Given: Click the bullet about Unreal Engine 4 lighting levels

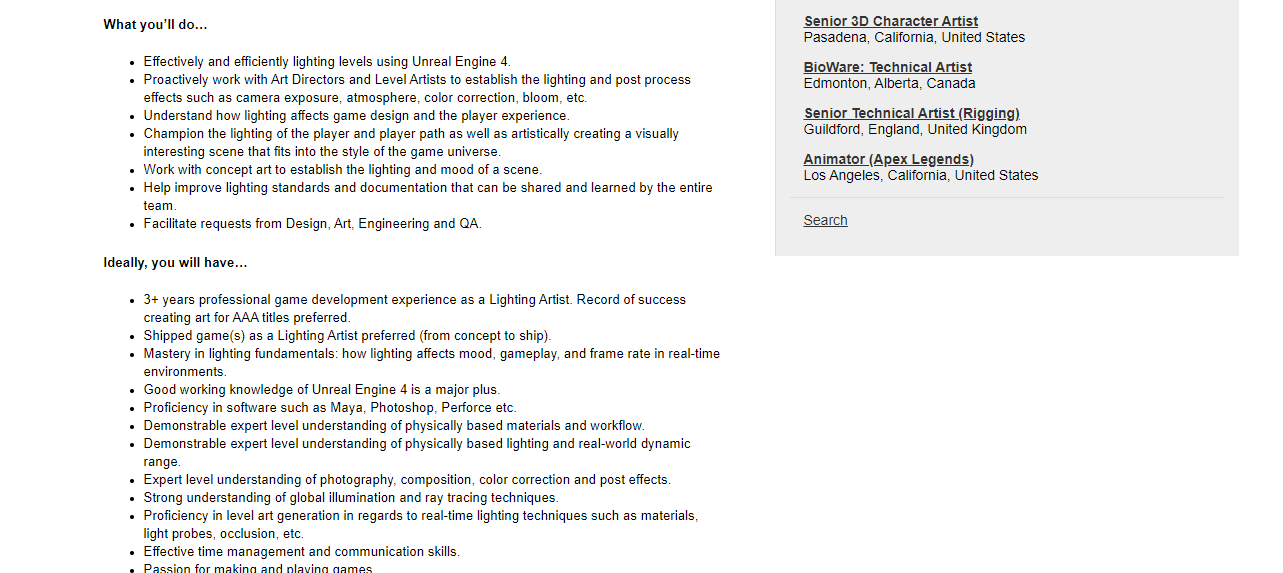Looking at the screenshot, I should click(x=327, y=61).
